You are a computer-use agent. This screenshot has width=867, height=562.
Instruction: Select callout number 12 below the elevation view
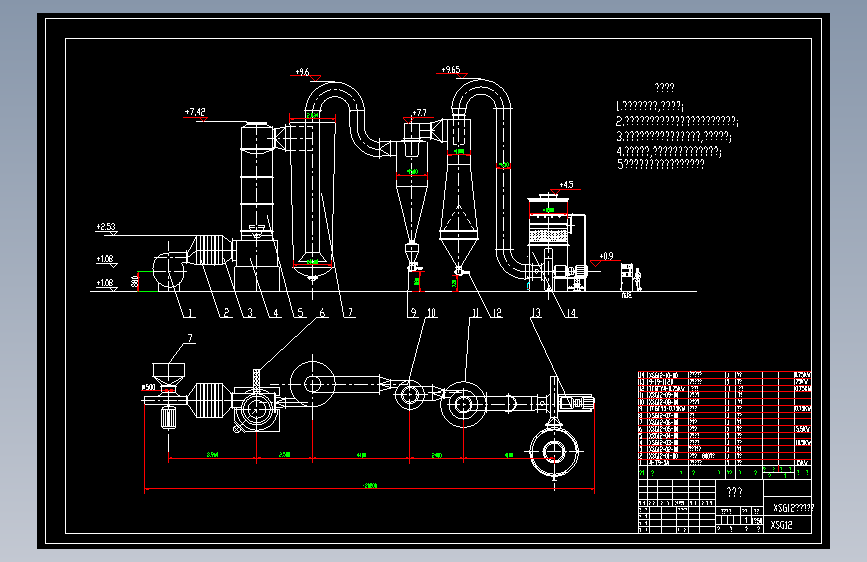(497, 313)
